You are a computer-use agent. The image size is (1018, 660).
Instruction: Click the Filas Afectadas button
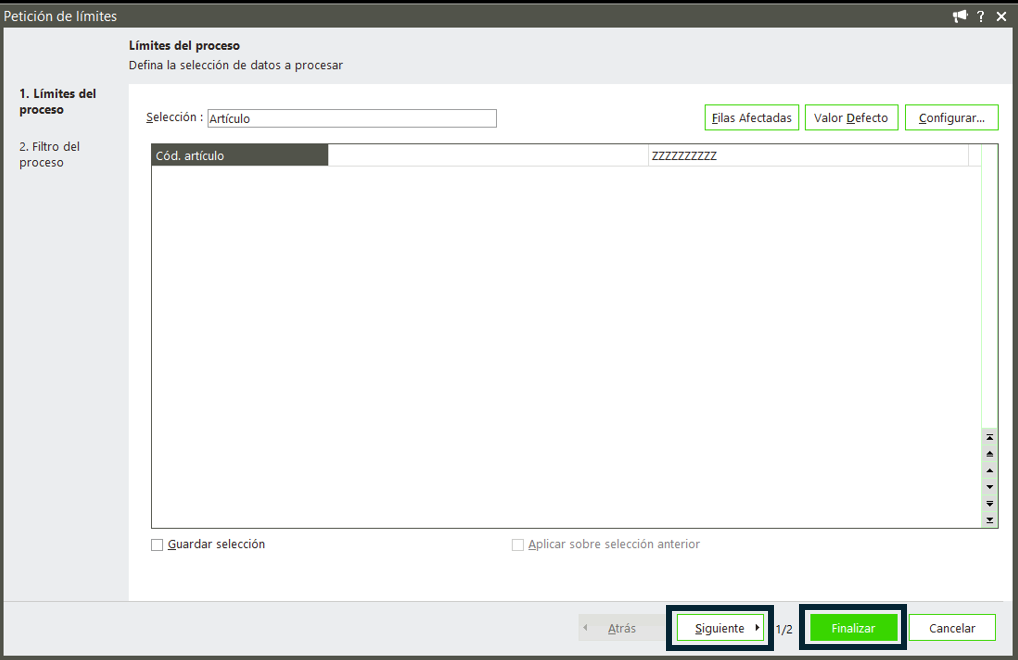[752, 117]
